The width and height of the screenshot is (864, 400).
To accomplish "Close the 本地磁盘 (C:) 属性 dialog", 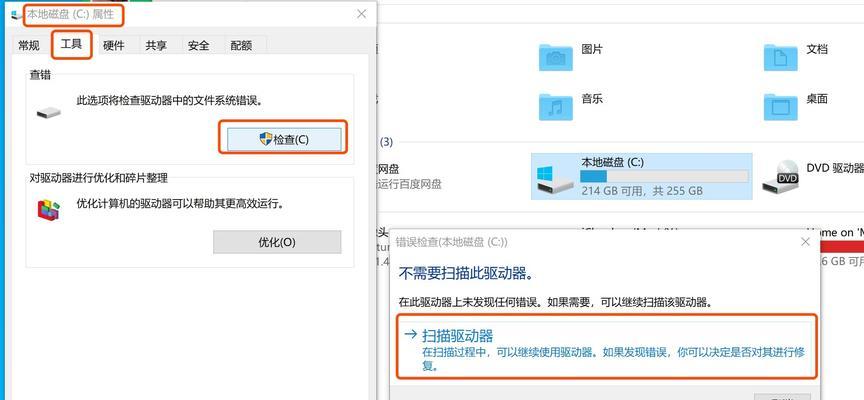I will 361,14.
